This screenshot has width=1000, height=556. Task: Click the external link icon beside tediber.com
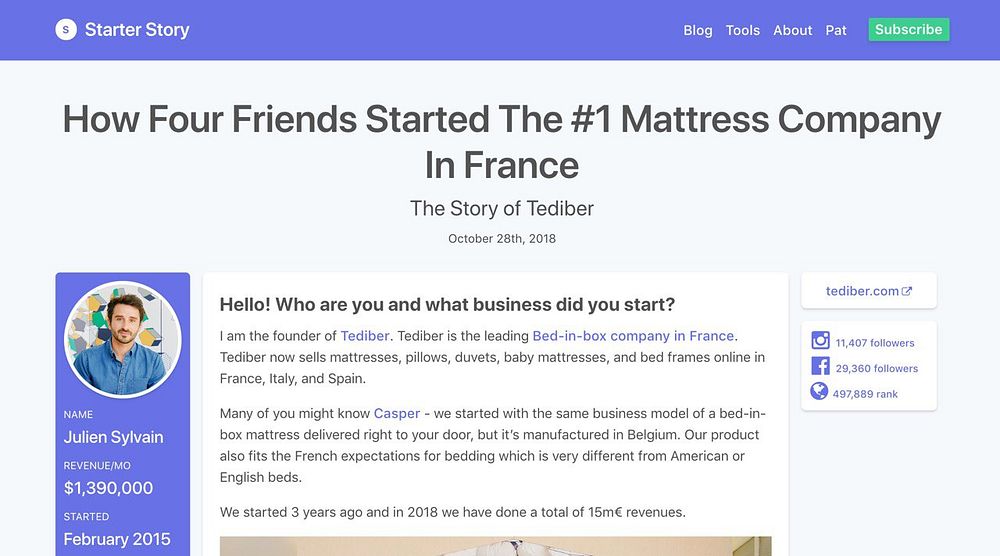(907, 291)
